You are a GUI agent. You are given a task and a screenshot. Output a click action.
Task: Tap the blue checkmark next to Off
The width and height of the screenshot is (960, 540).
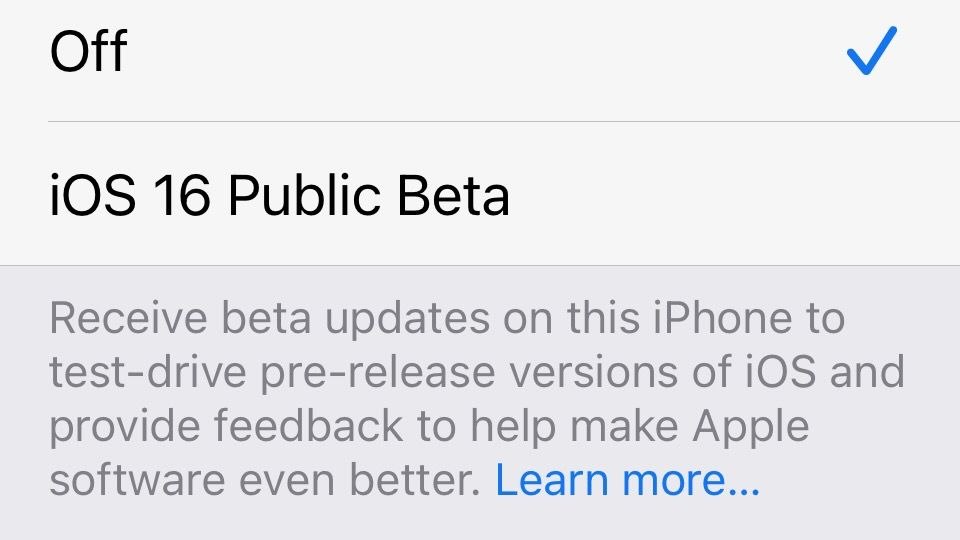click(872, 51)
